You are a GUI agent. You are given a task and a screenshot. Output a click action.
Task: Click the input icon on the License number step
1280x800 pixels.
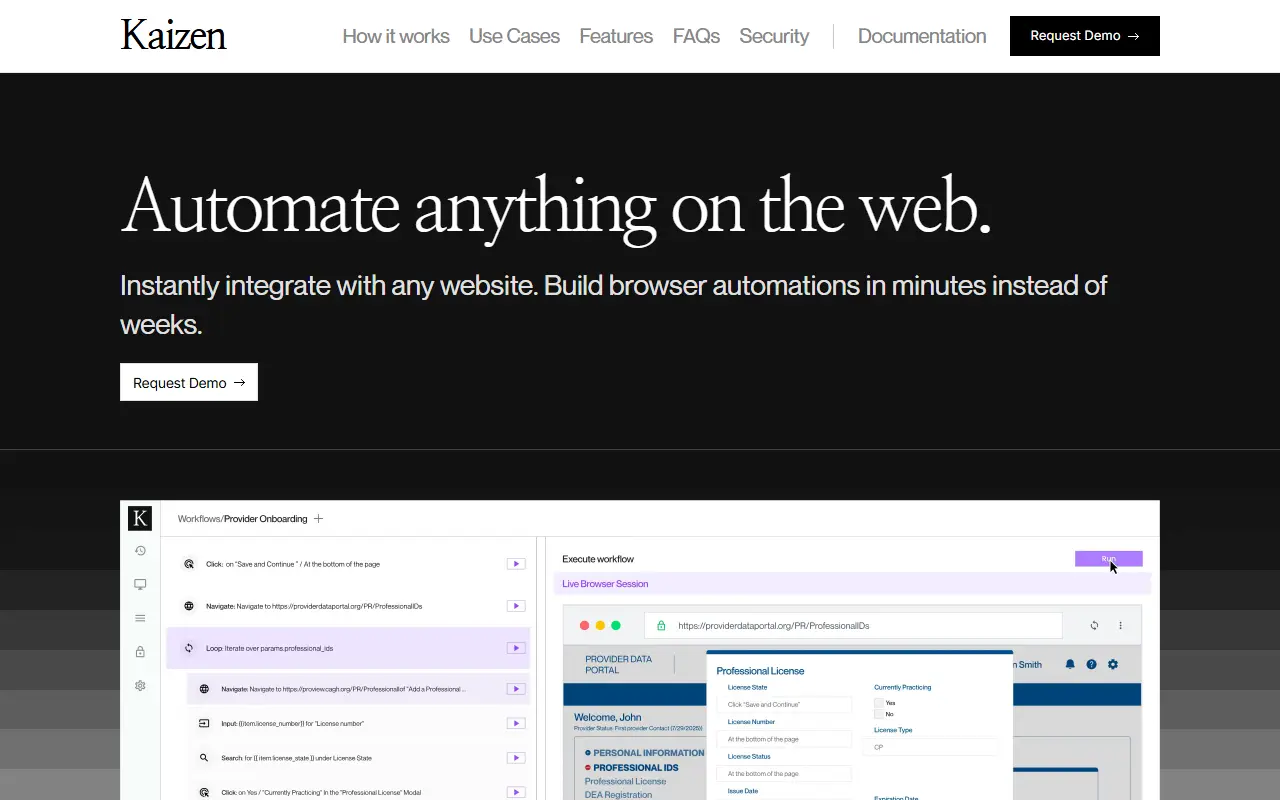[x=204, y=723]
